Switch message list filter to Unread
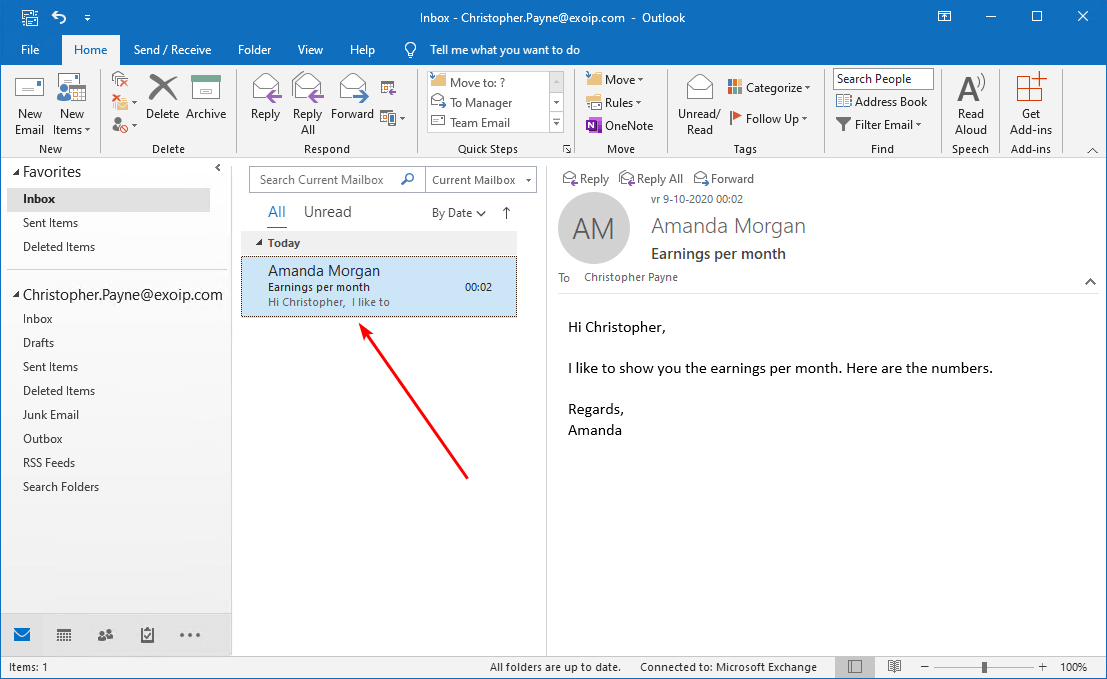This screenshot has height=679, width=1107. coord(327,211)
